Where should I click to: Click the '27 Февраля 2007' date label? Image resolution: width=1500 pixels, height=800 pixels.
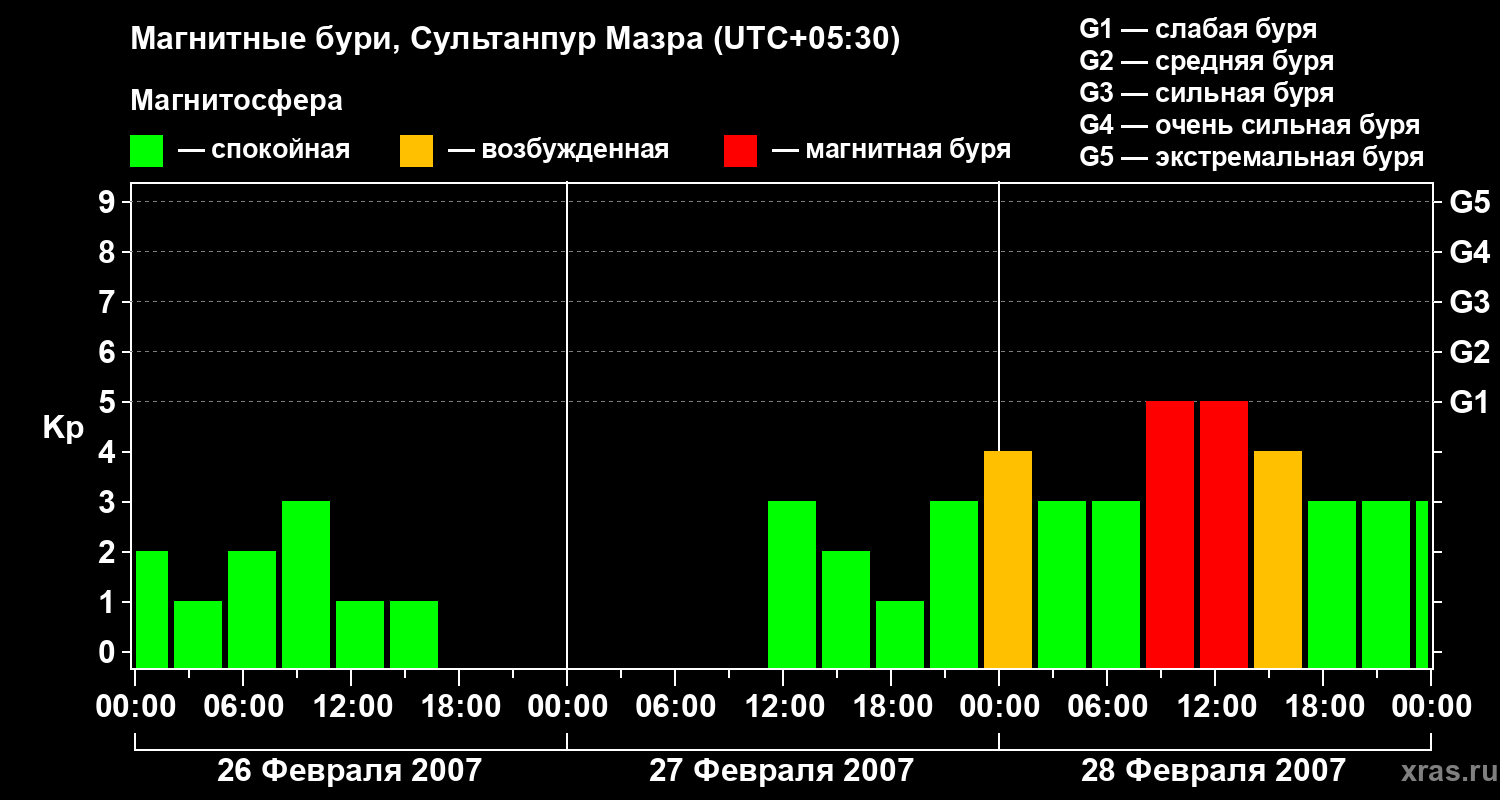[781, 771]
